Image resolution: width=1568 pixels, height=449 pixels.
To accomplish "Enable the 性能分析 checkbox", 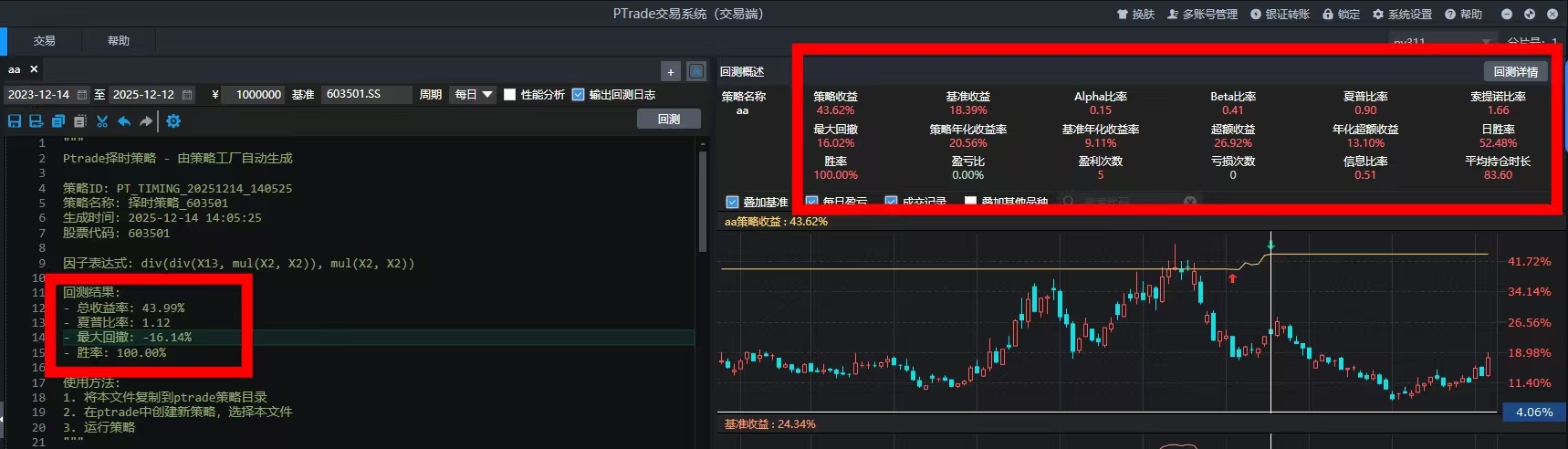I will pyautogui.click(x=510, y=95).
